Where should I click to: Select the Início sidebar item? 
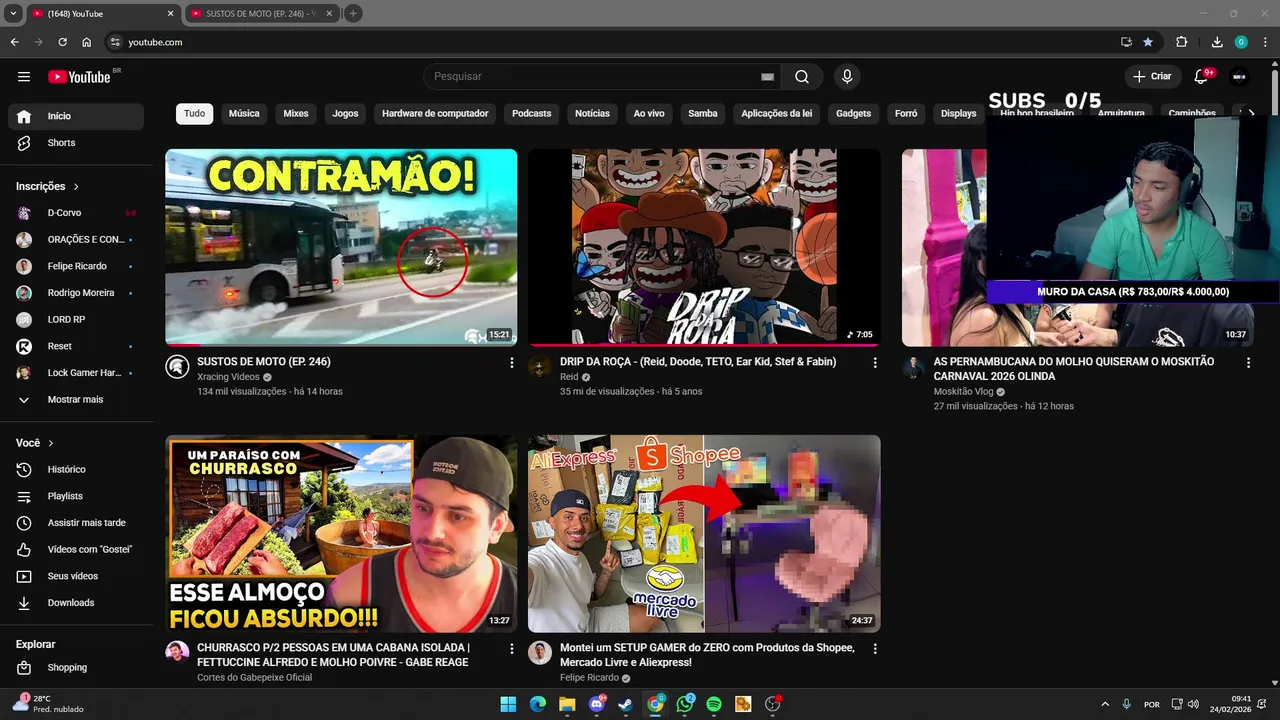point(76,116)
